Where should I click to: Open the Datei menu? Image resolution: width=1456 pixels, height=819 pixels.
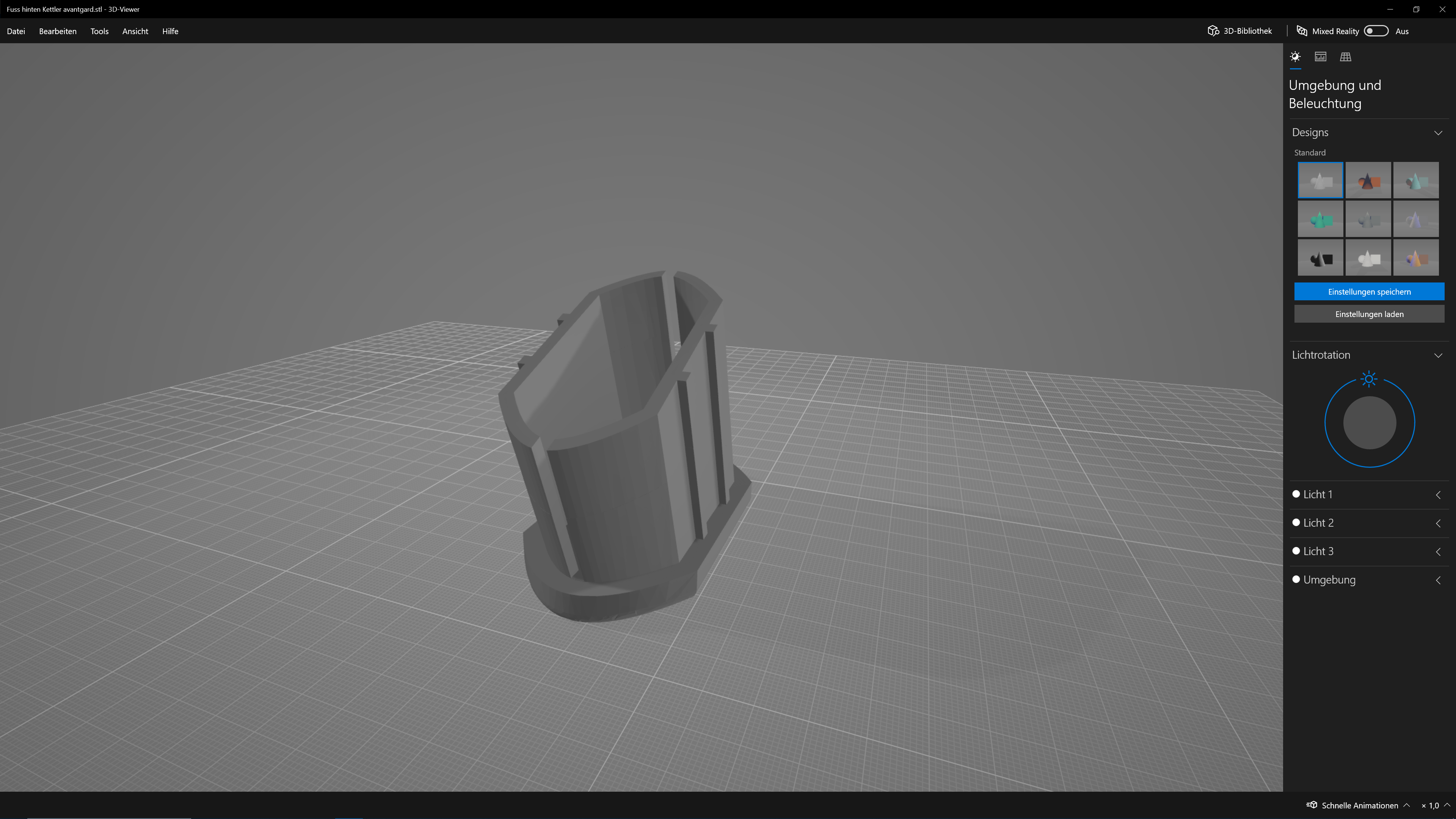[16, 31]
